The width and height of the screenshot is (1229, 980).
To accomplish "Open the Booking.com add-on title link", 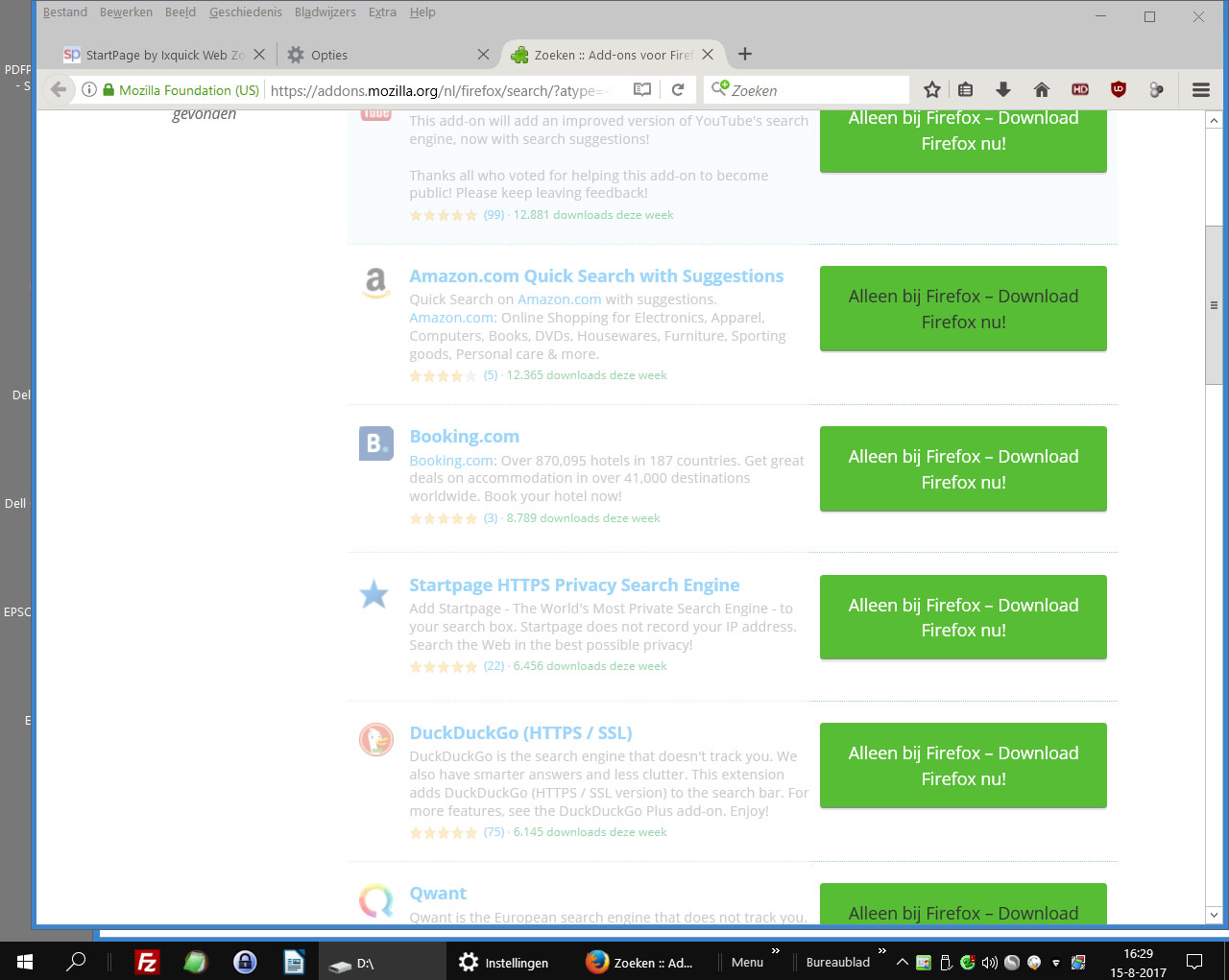I will tap(464, 437).
